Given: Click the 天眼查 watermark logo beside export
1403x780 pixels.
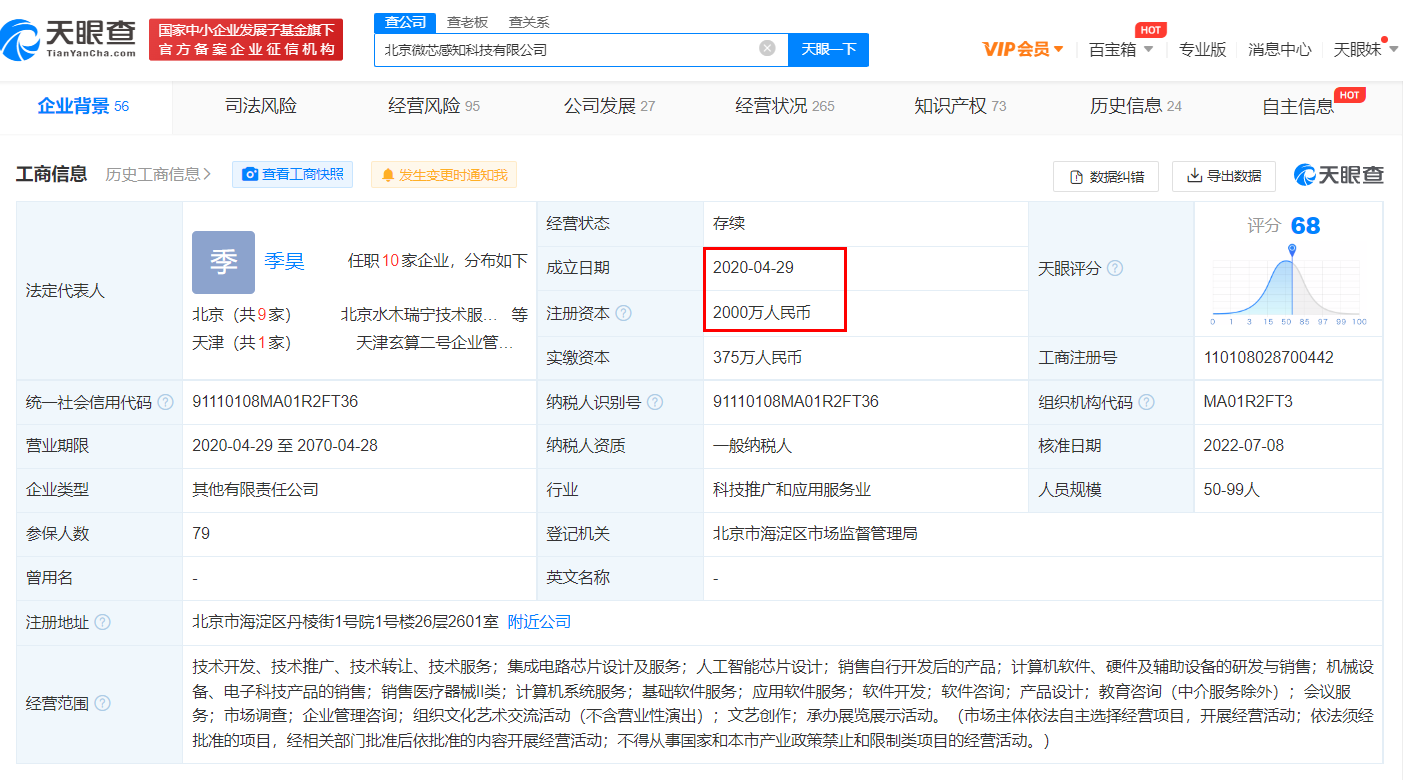Looking at the screenshot, I should tap(1339, 175).
